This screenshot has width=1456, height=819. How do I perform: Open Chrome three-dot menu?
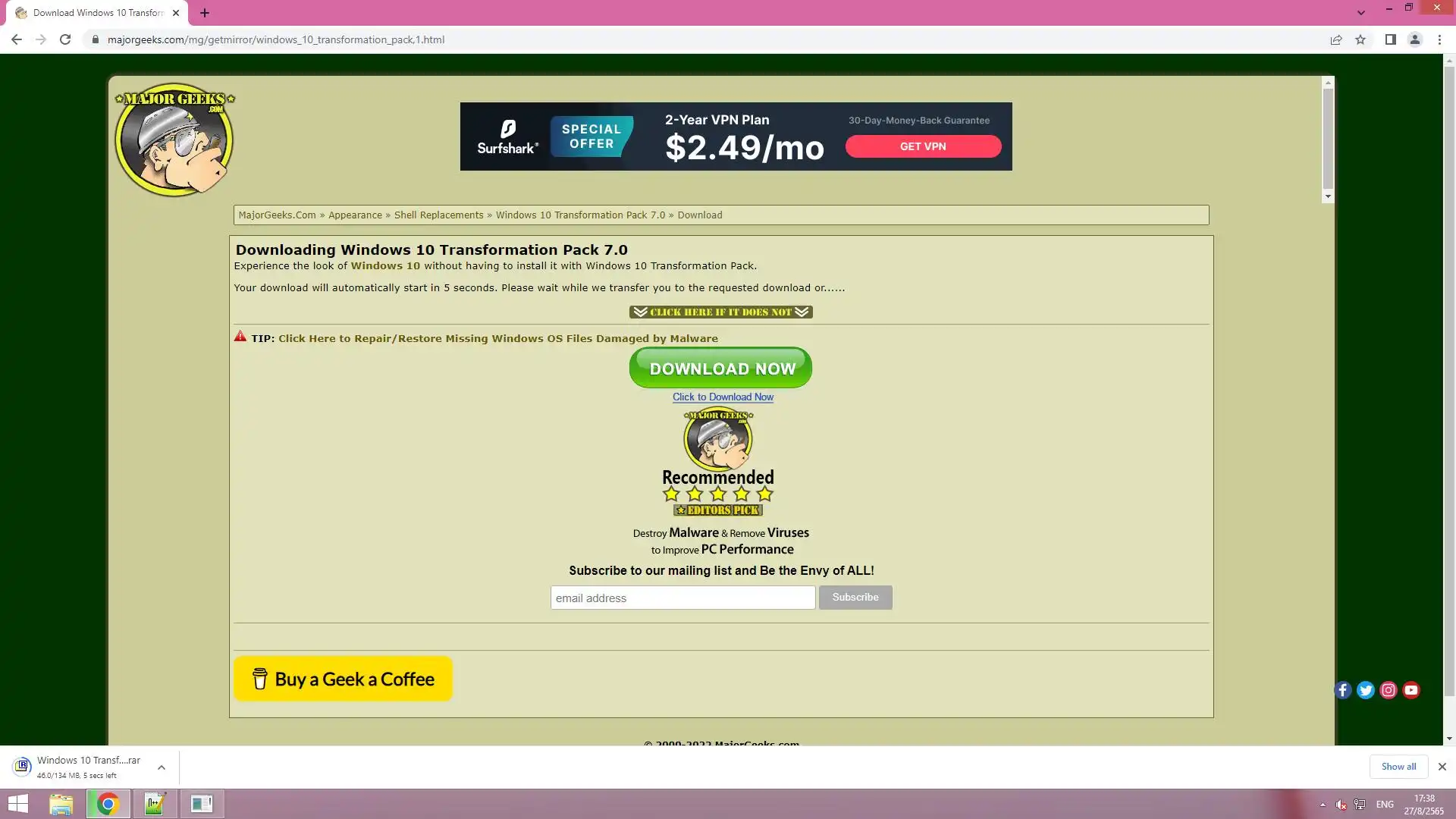tap(1439, 39)
